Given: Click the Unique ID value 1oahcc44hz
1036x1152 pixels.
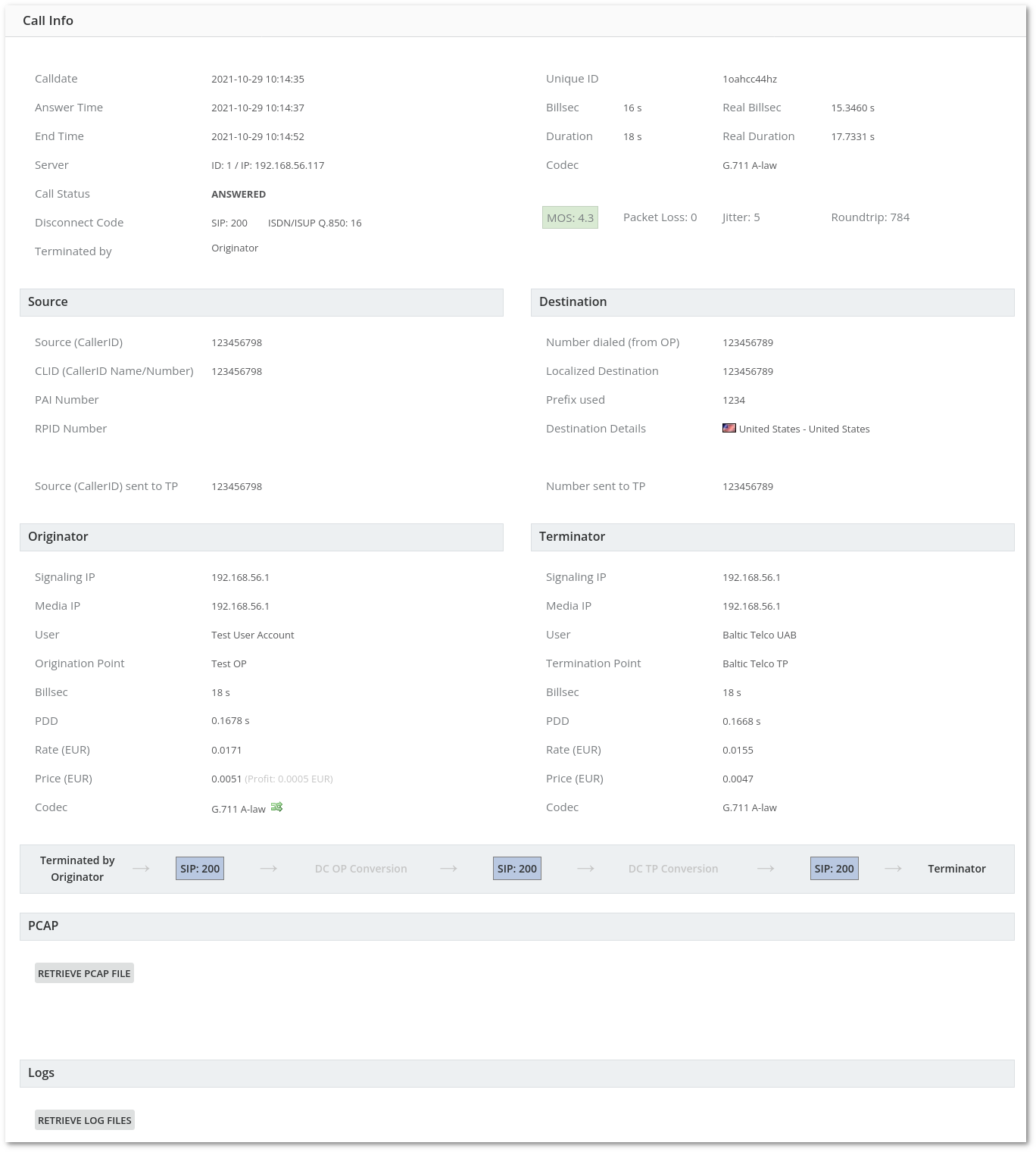Looking at the screenshot, I should [749, 79].
